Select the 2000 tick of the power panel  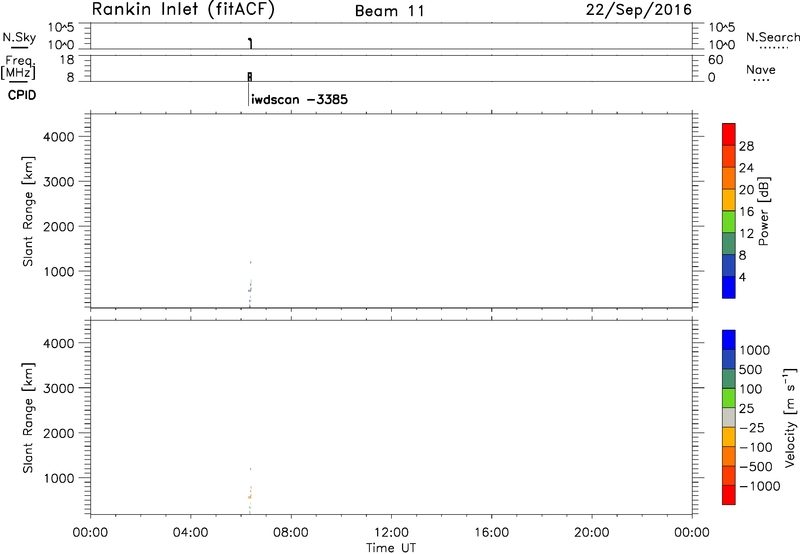pyautogui.click(x=59, y=226)
